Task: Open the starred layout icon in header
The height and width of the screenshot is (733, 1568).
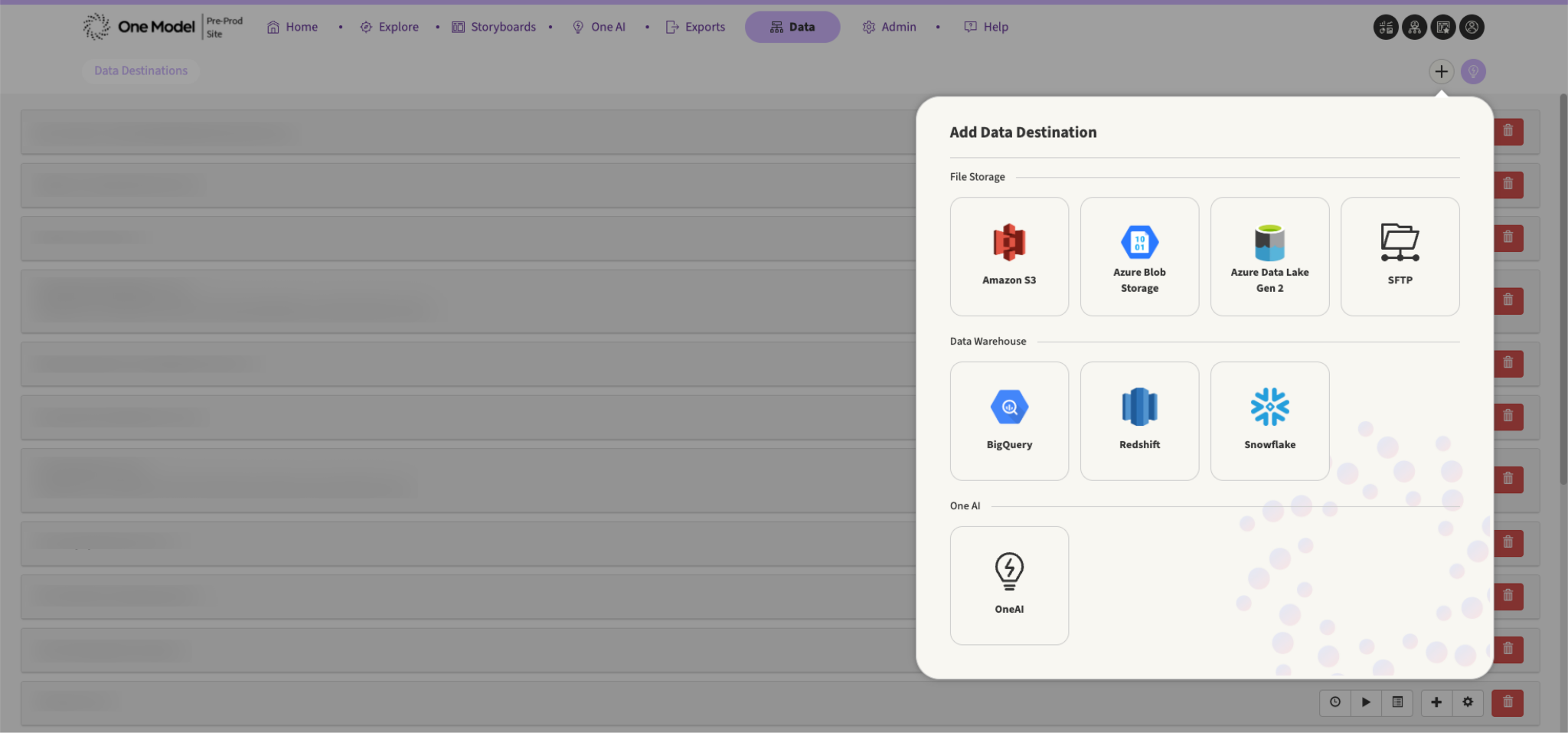Action: [1443, 27]
